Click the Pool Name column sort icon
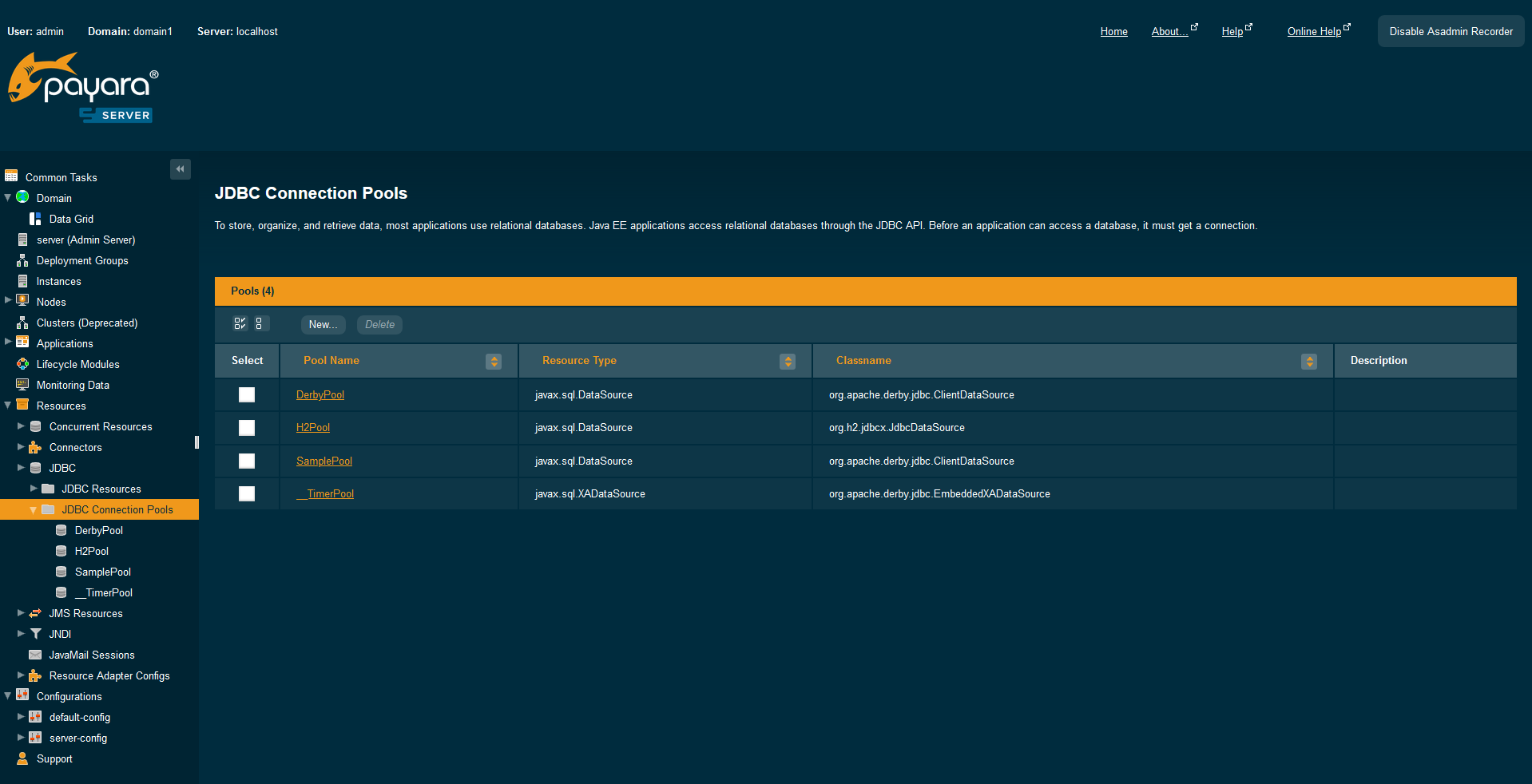The image size is (1532, 784). (494, 362)
